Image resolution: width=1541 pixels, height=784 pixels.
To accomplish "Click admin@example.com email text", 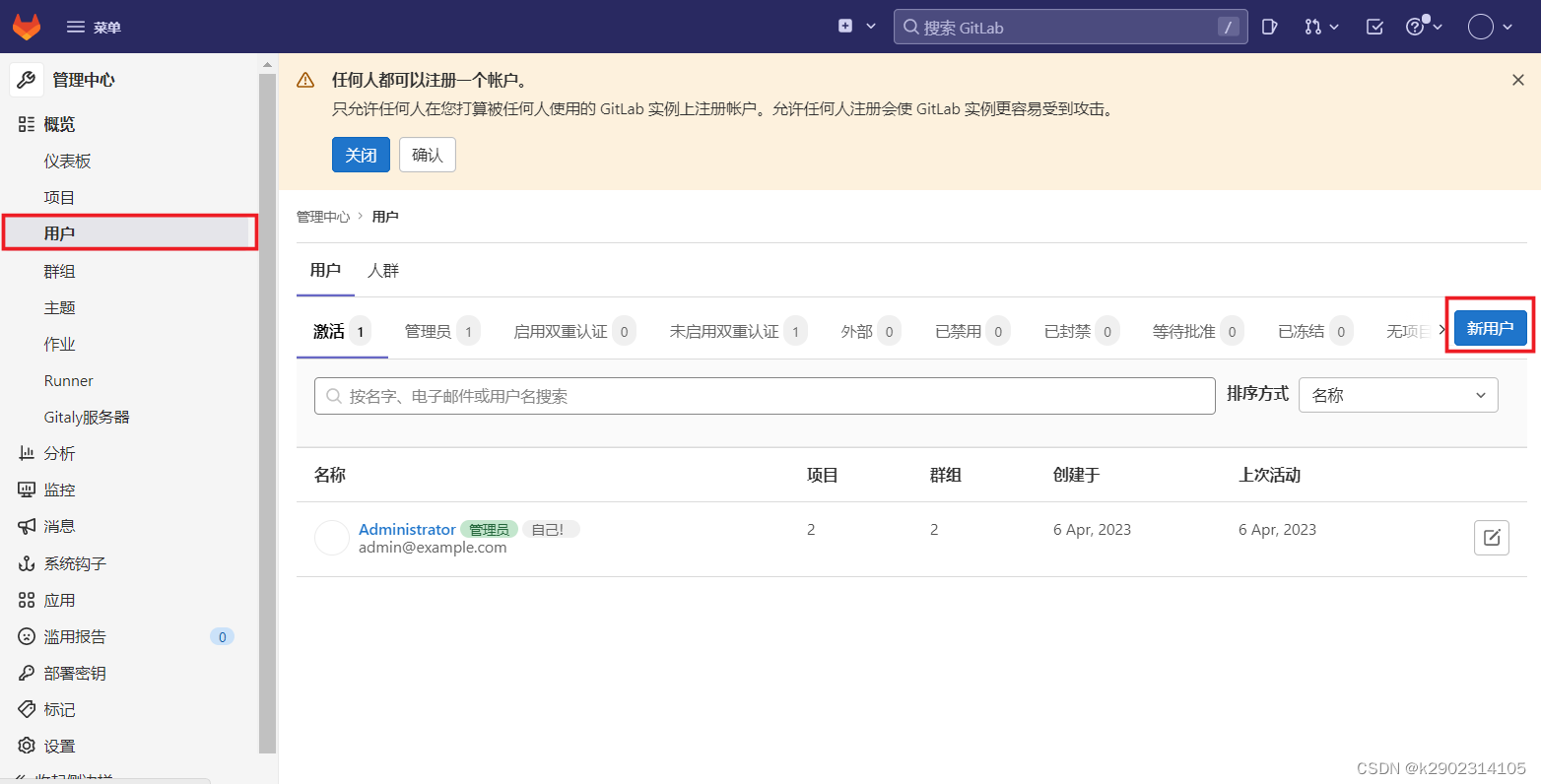I will [x=433, y=548].
